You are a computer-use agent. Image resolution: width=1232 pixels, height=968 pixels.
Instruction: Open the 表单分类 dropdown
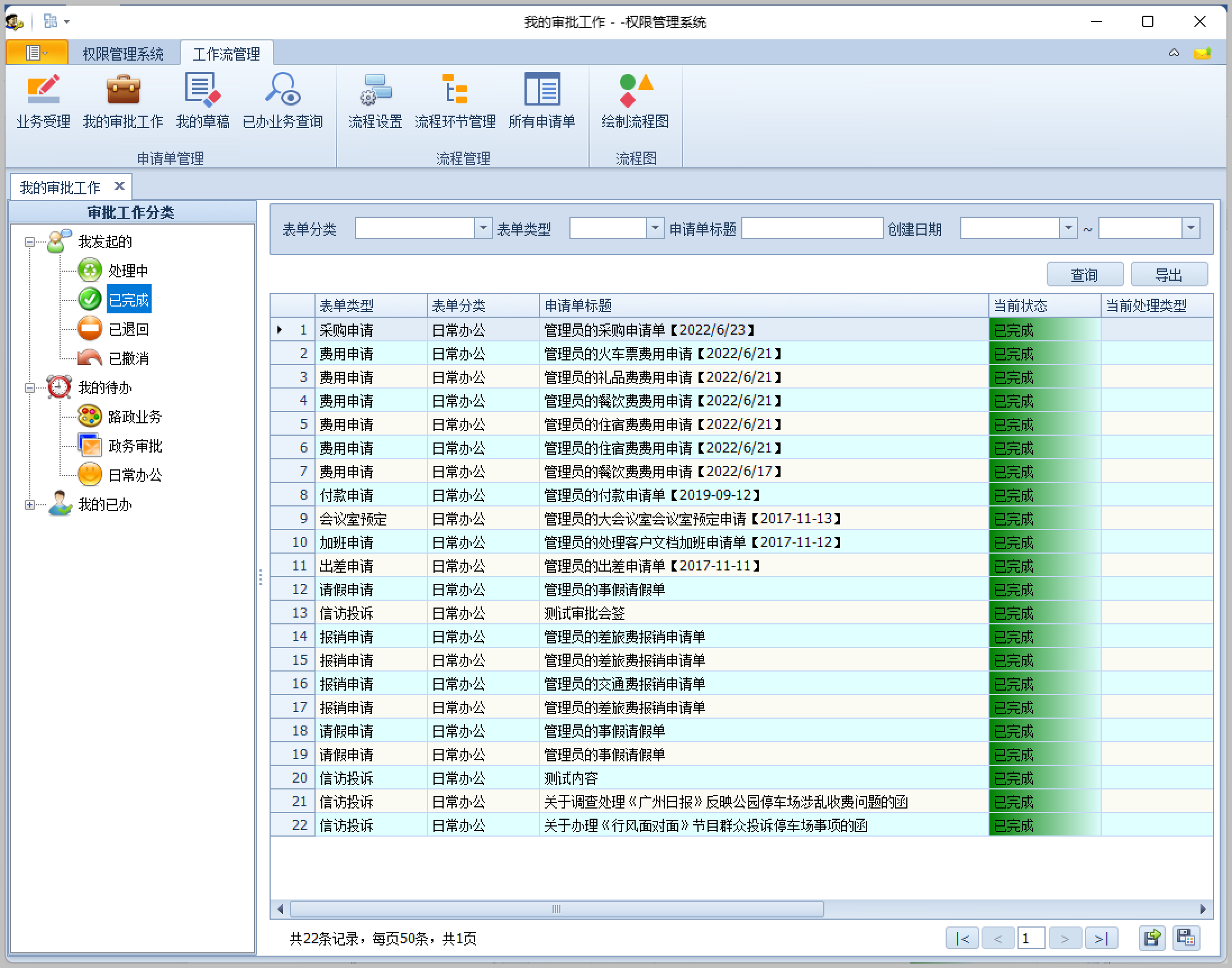tap(483, 228)
